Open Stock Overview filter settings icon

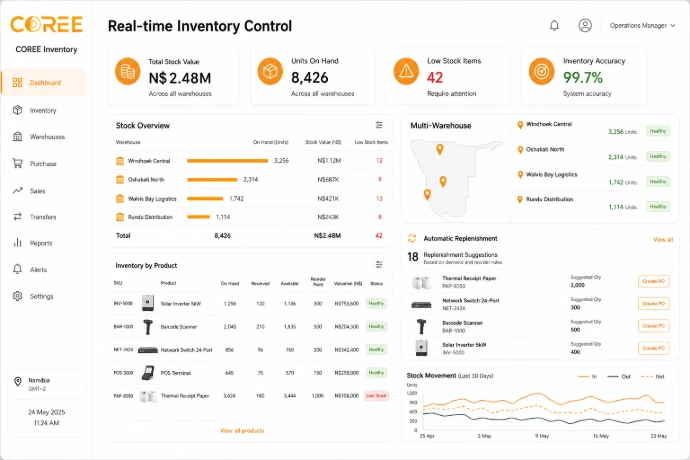point(379,125)
